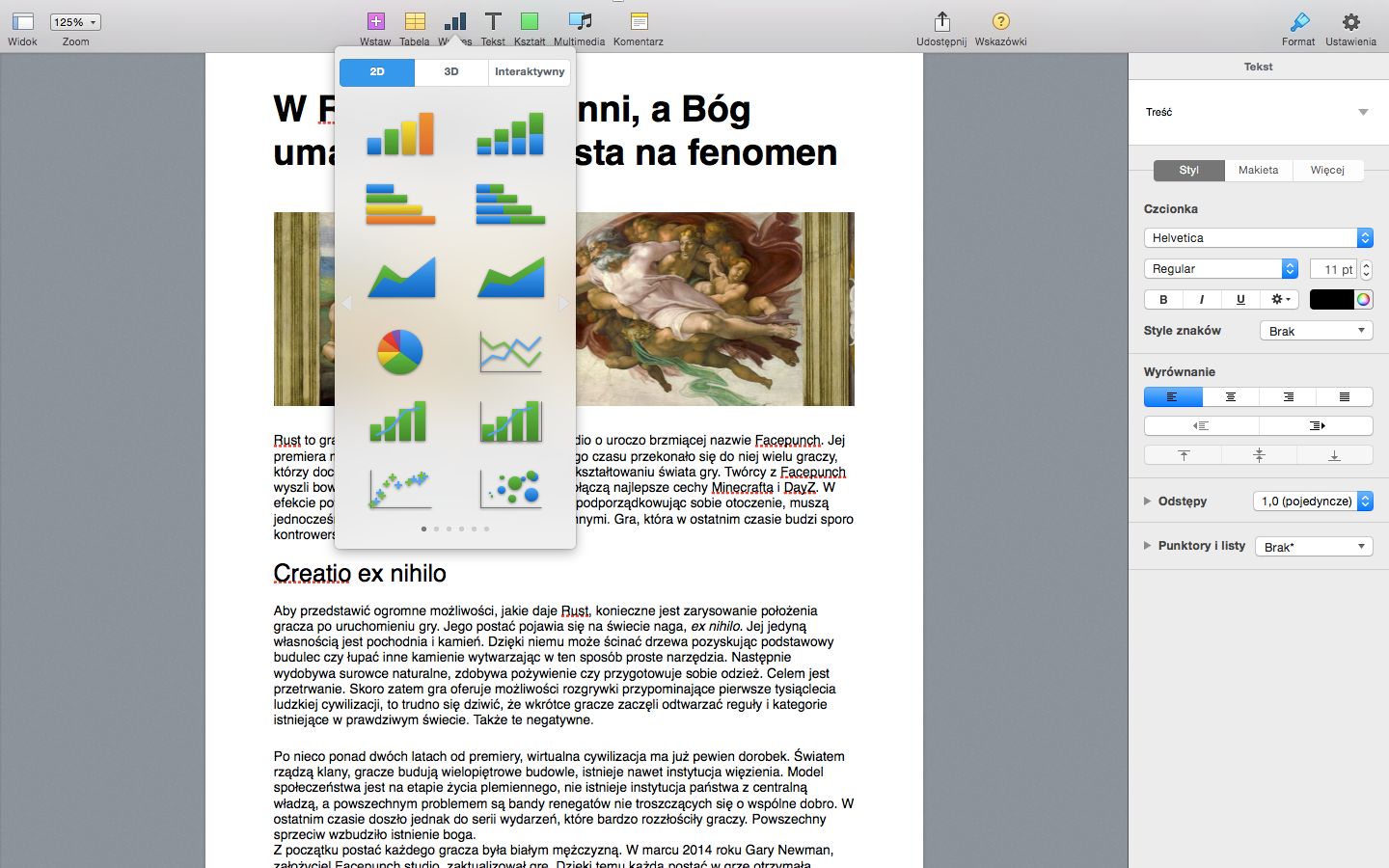Align text vertically to middle
1389x868 pixels.
click(1259, 454)
